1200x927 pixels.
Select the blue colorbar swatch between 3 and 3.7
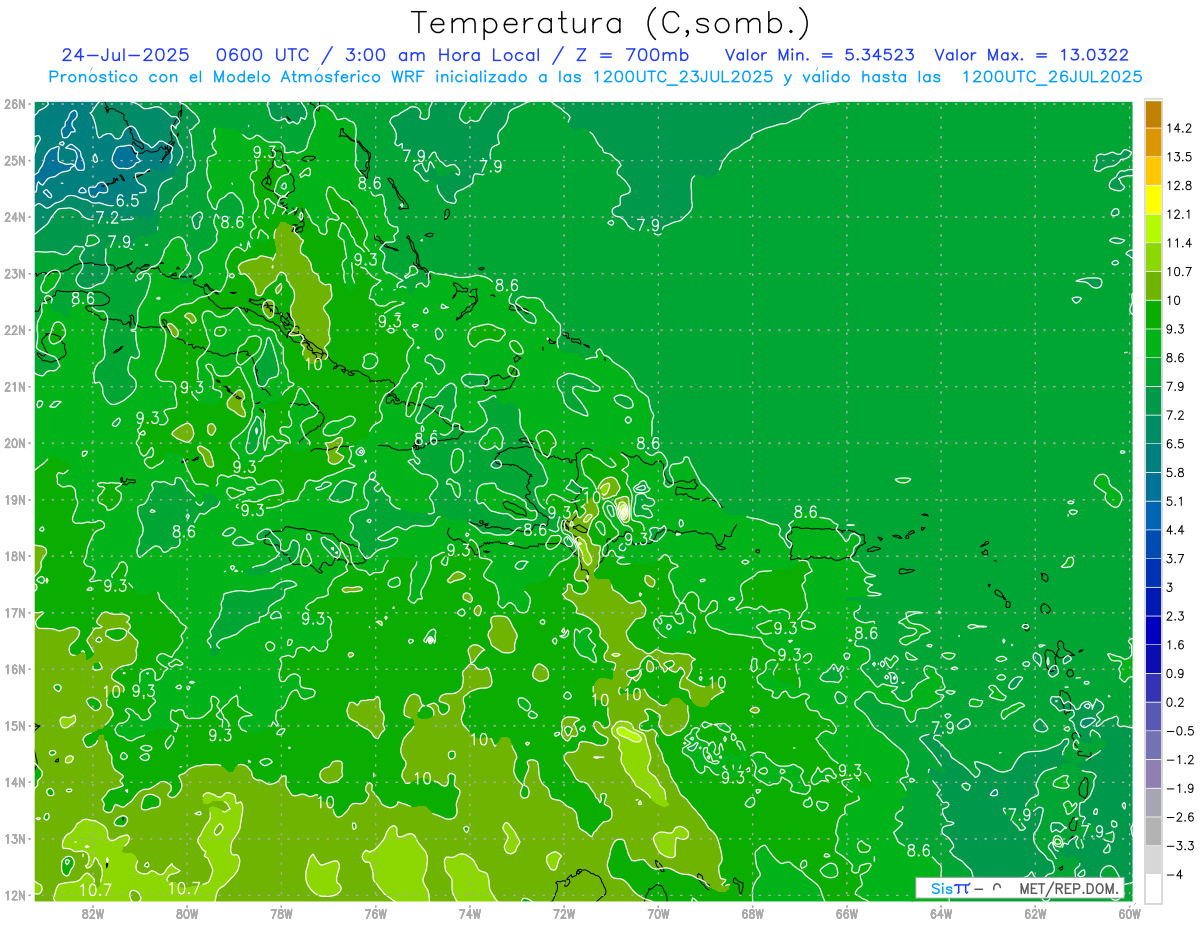pos(1153,572)
